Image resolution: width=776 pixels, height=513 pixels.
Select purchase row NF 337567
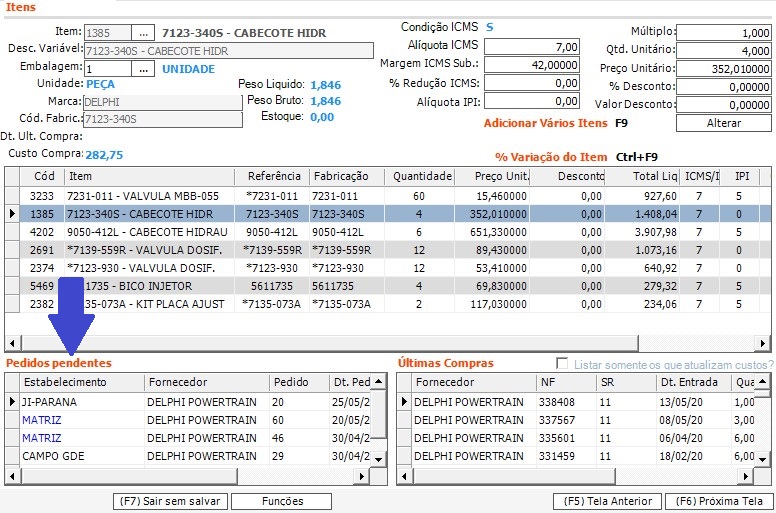click(576, 420)
